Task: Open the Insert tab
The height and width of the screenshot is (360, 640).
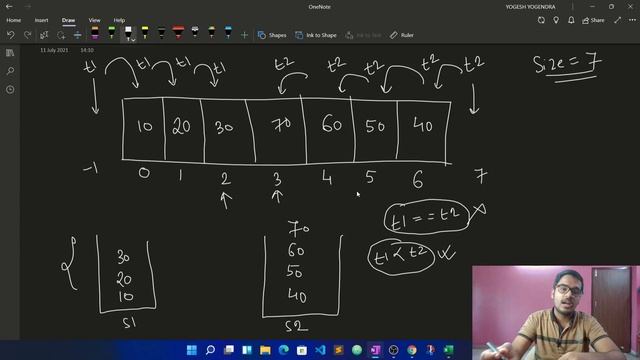Action: click(41, 20)
